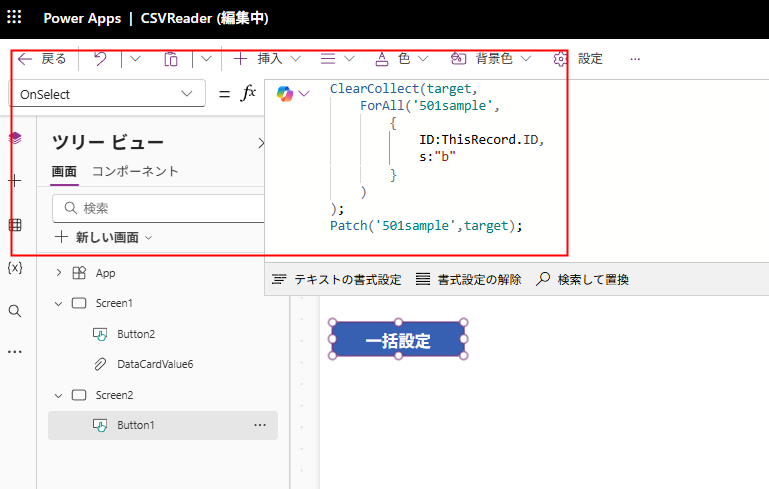Viewport: 769px width, 489px height.
Task: Click 検索して置換 find and replace
Action: pos(583,280)
